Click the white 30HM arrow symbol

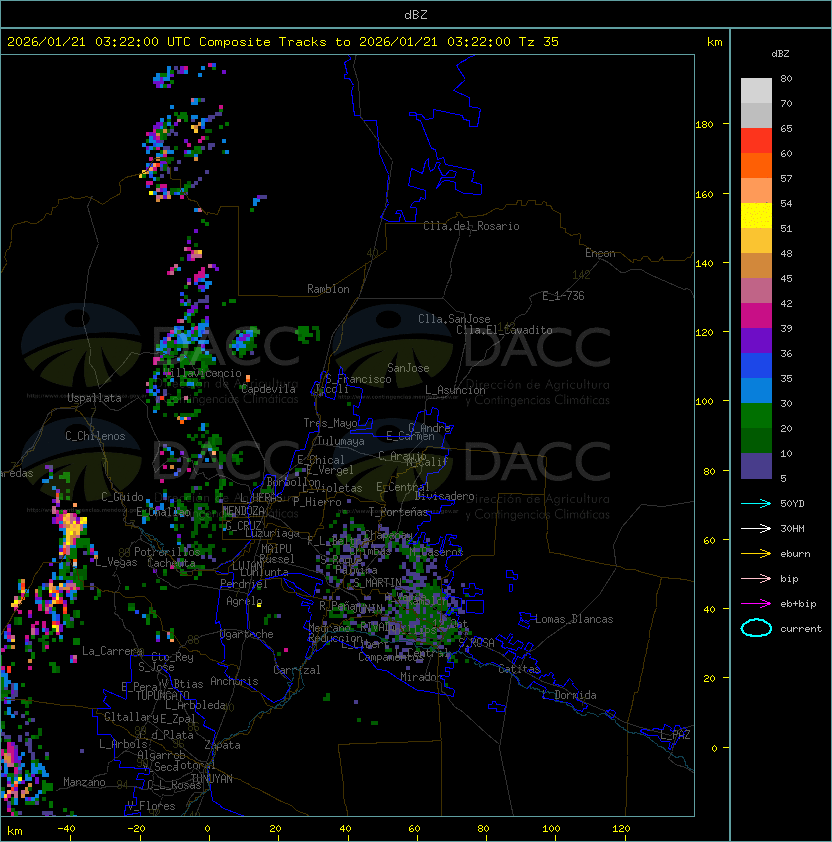pyautogui.click(x=756, y=528)
